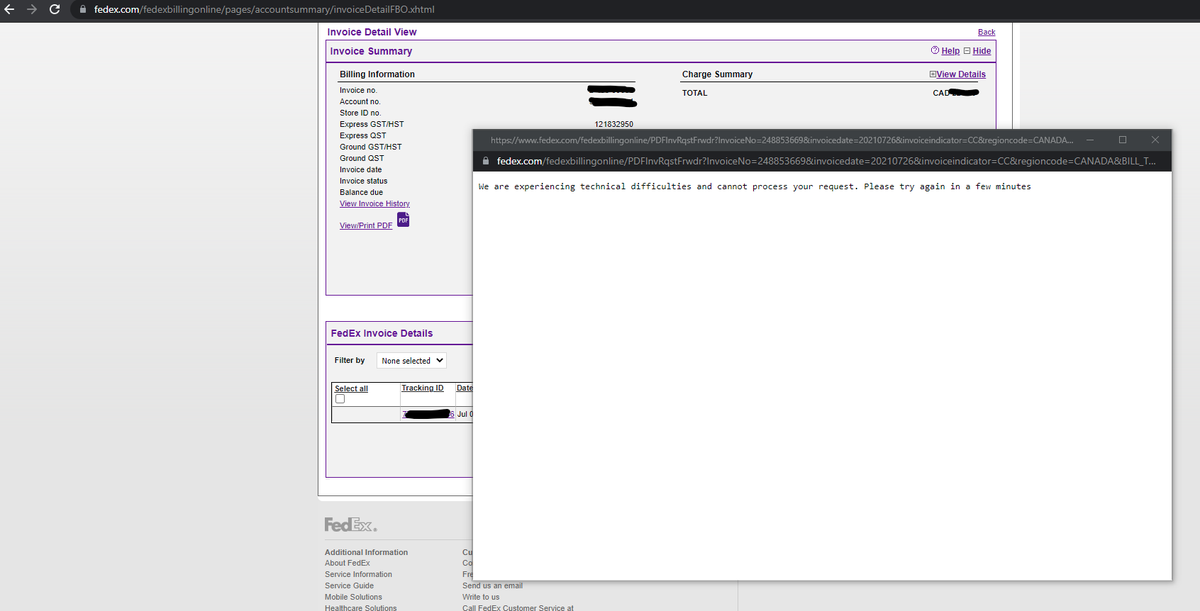Sort by Tracking ID column header

[422, 388]
